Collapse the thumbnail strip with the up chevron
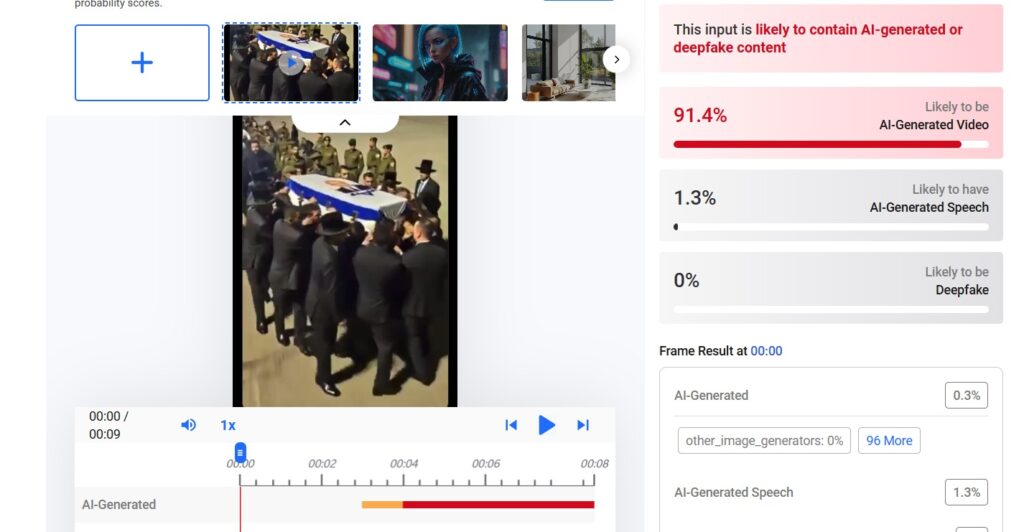The width and height of the screenshot is (1024, 532). pyautogui.click(x=345, y=123)
